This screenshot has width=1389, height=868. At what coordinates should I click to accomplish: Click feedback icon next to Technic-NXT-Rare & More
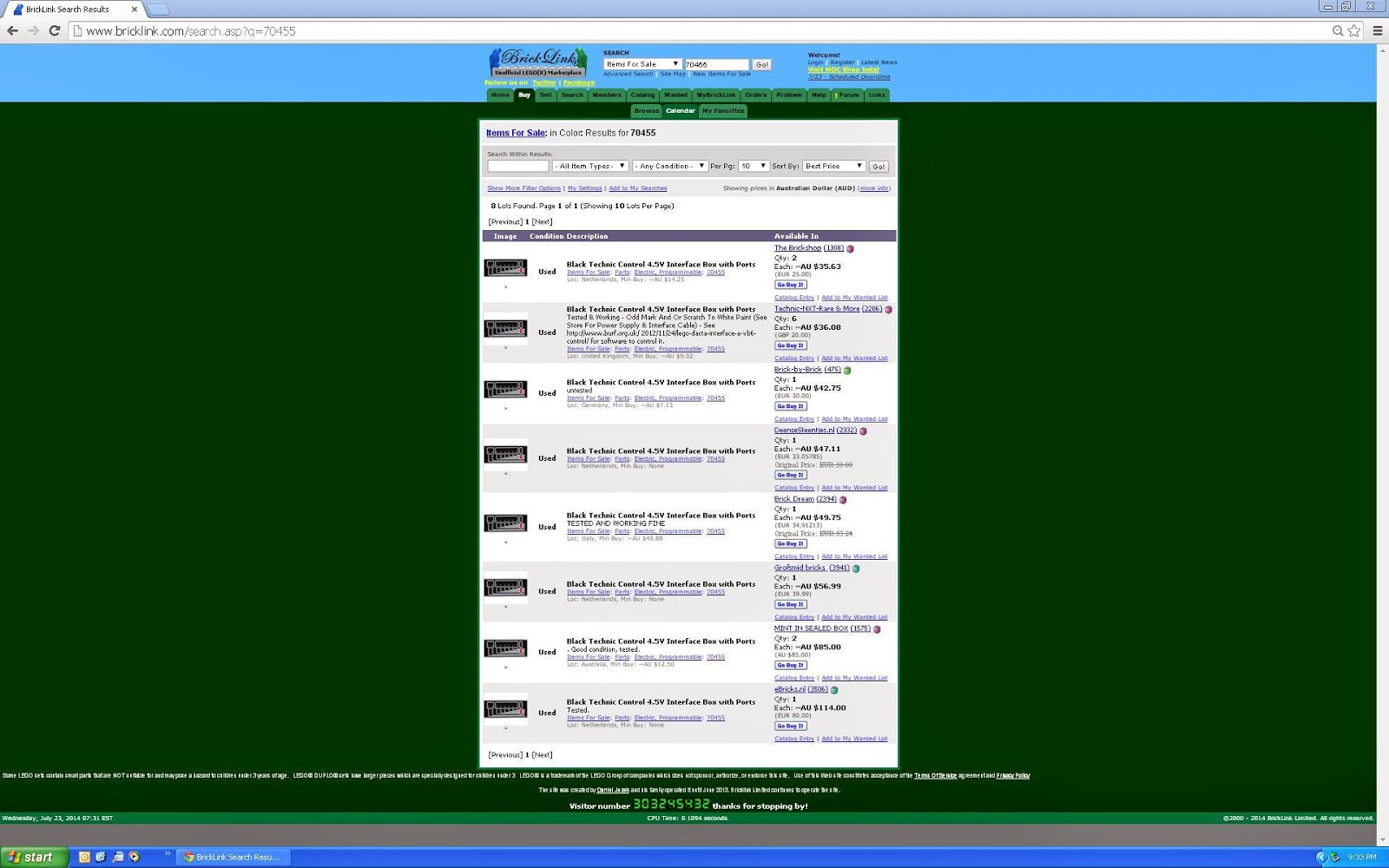click(x=888, y=309)
